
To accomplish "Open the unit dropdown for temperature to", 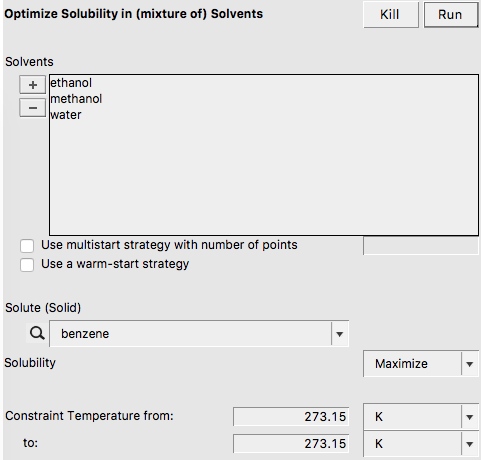I will [421, 444].
